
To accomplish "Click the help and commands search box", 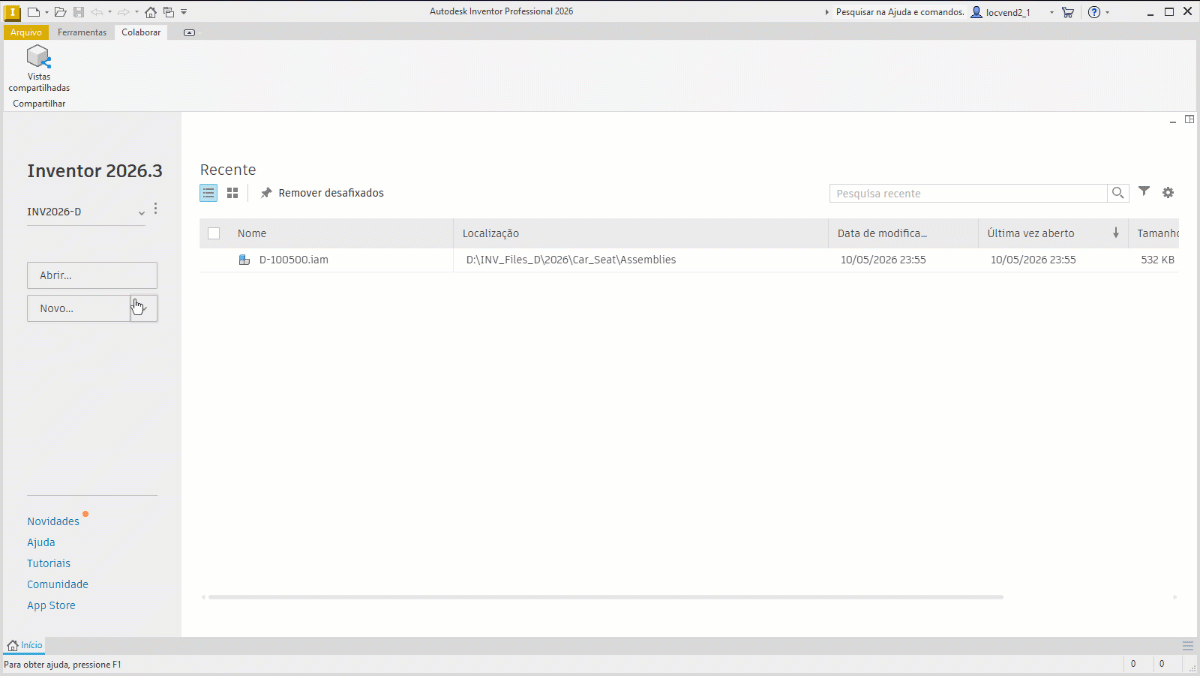I will click(900, 12).
